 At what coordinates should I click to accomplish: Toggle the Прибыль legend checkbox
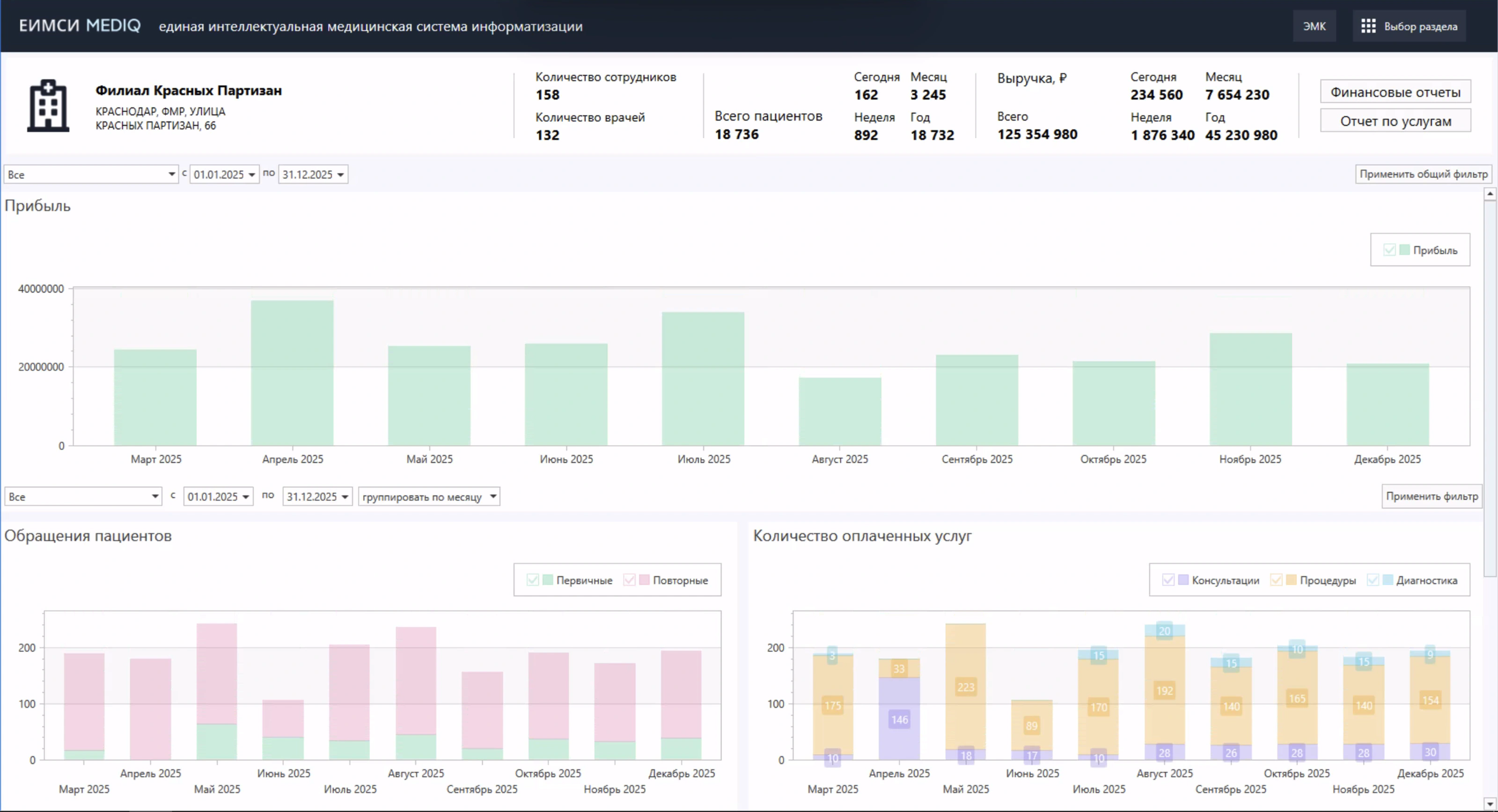(1390, 250)
